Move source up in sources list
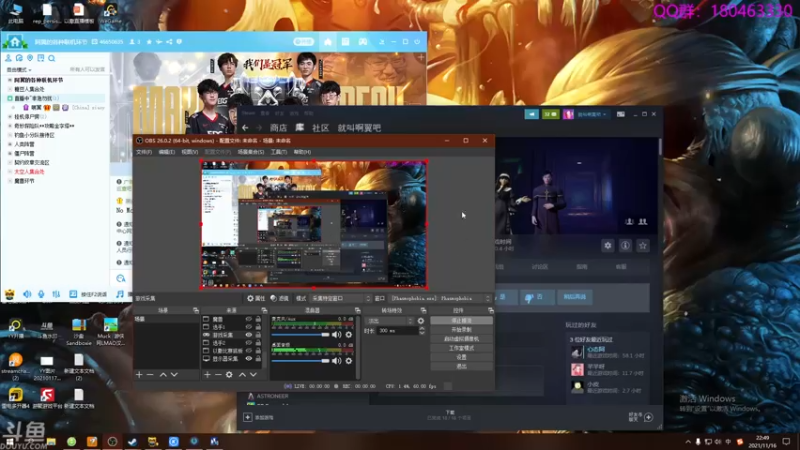The width and height of the screenshot is (800, 450). coord(242,374)
